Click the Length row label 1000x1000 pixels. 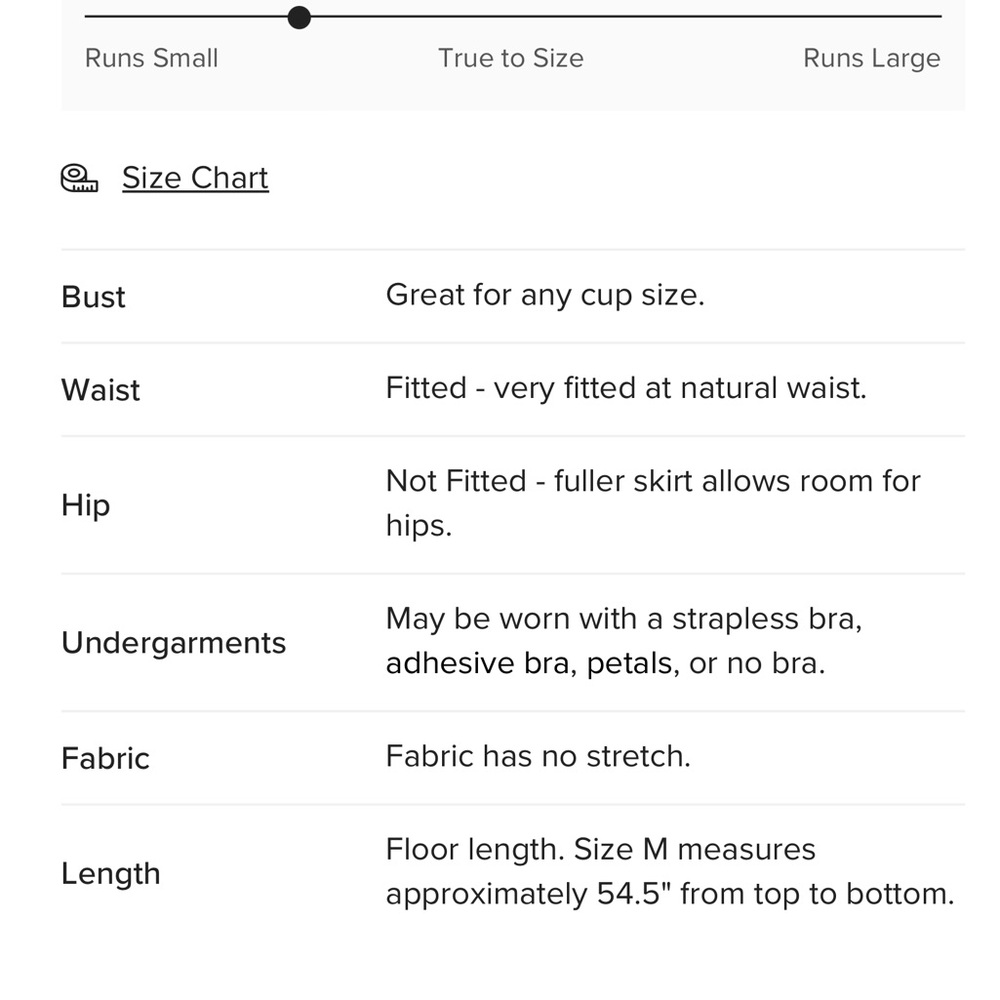(110, 874)
